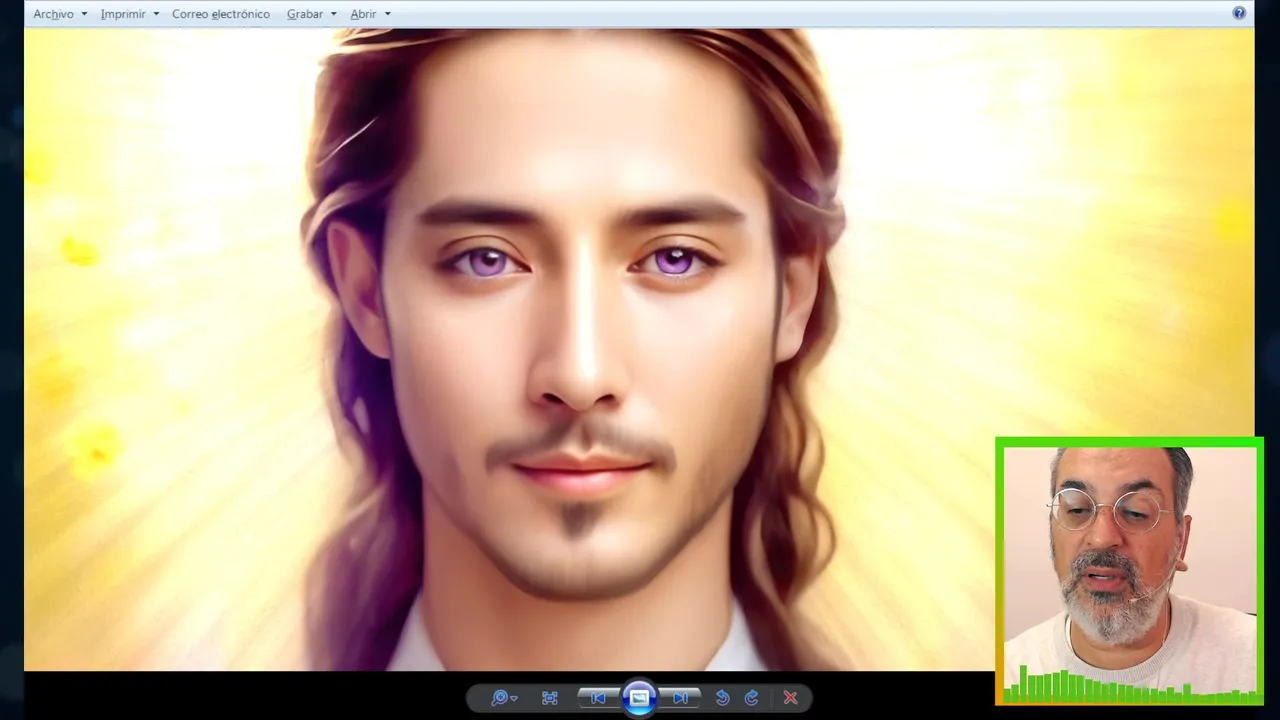Viewport: 1280px width, 720px height.
Task: Delete the photo with red X
Action: (x=791, y=698)
